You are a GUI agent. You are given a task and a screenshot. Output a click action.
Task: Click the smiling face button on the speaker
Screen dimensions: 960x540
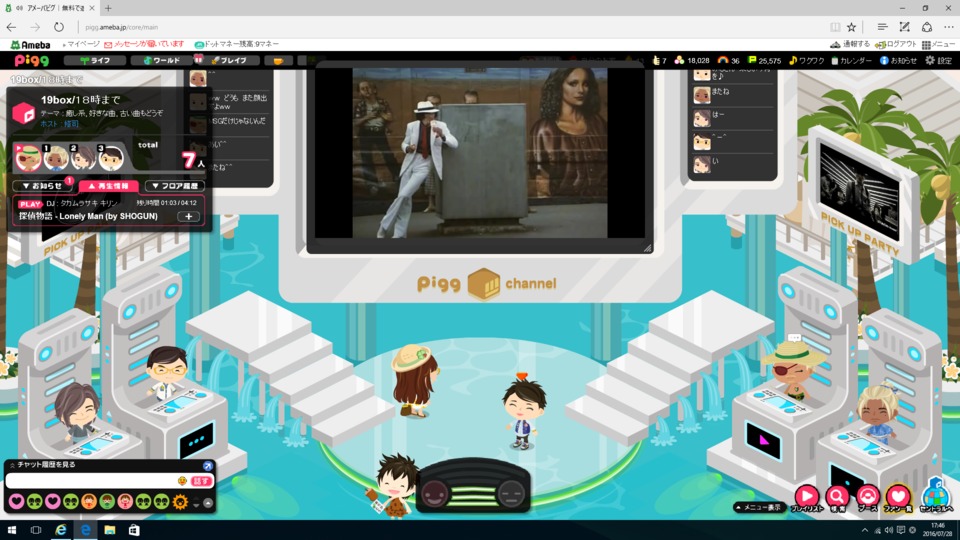pyautogui.click(x=434, y=492)
